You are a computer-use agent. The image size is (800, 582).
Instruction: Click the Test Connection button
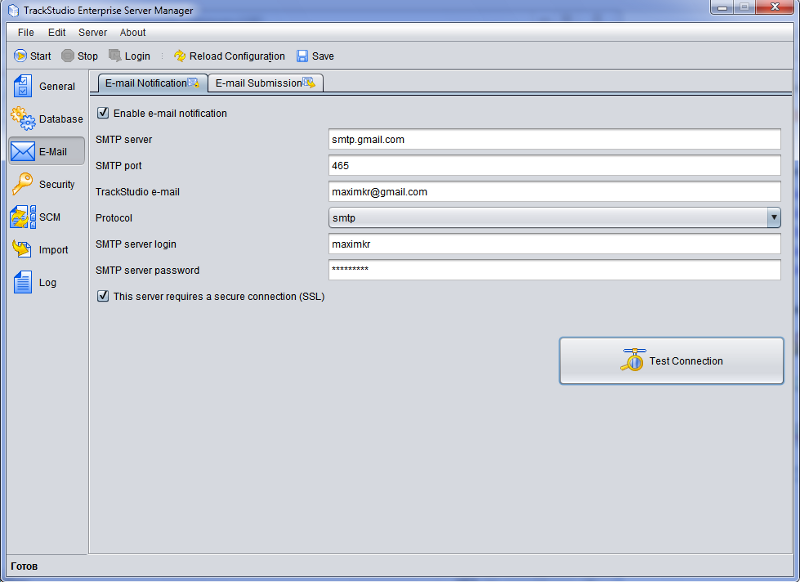coord(671,361)
